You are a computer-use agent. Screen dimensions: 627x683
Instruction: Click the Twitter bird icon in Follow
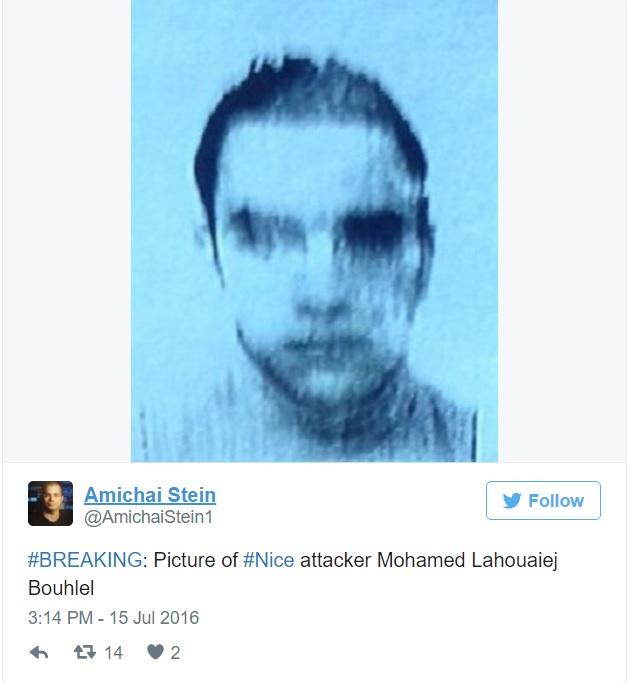[512, 501]
